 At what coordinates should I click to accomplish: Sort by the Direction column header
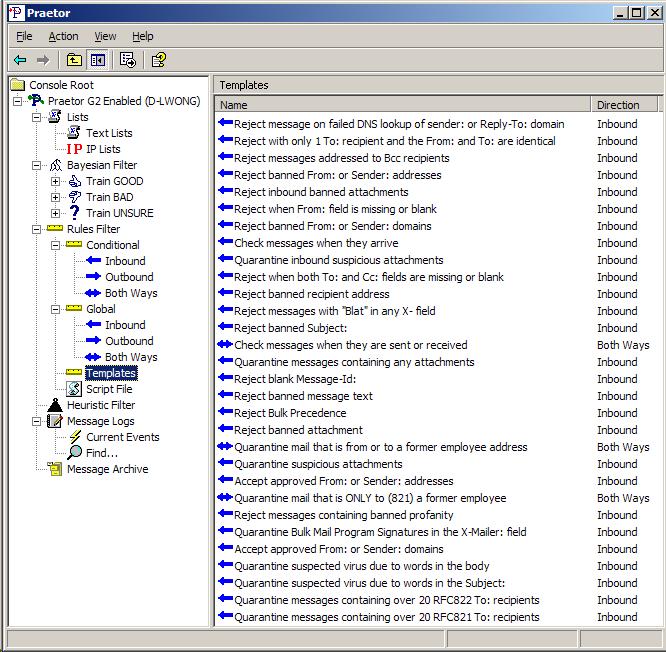[x=624, y=104]
